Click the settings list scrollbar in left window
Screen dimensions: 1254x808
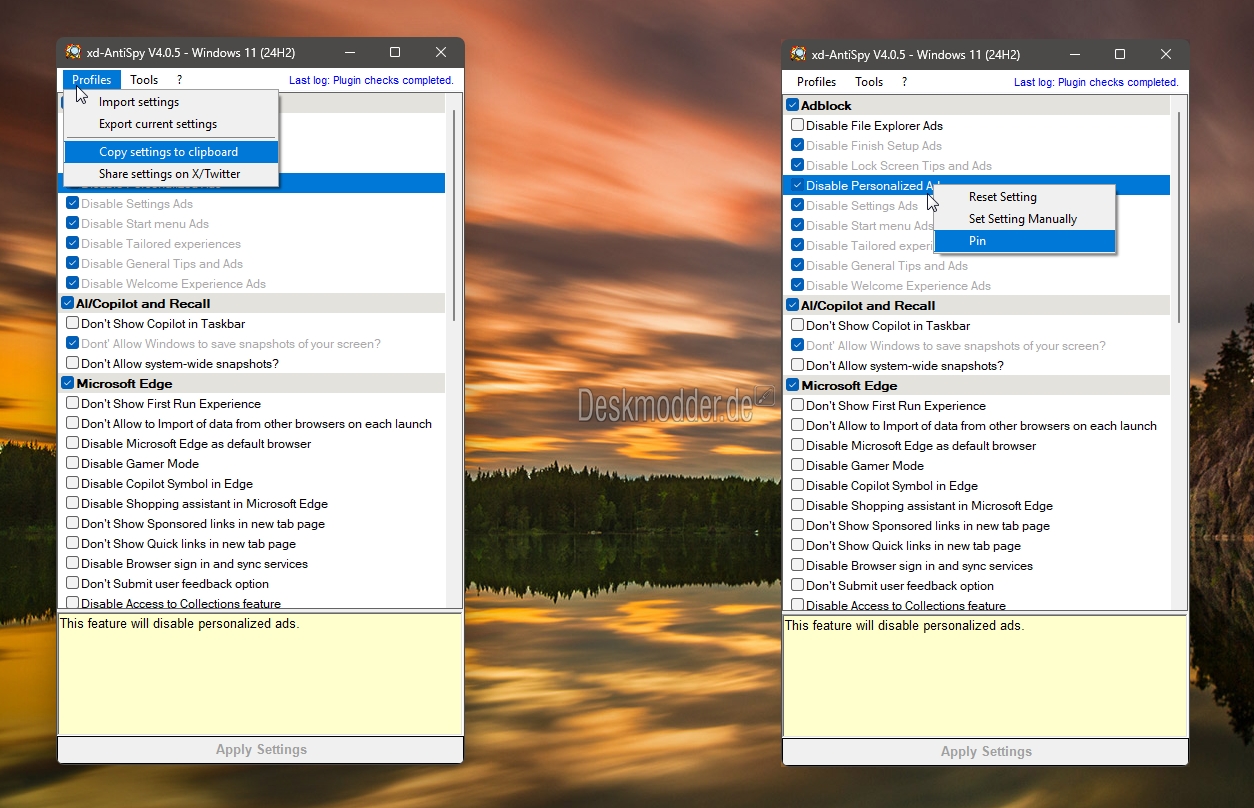454,215
